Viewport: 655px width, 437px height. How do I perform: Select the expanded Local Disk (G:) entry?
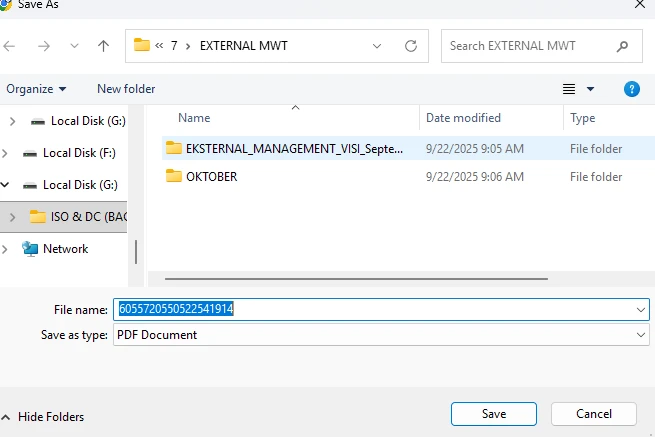point(80,185)
